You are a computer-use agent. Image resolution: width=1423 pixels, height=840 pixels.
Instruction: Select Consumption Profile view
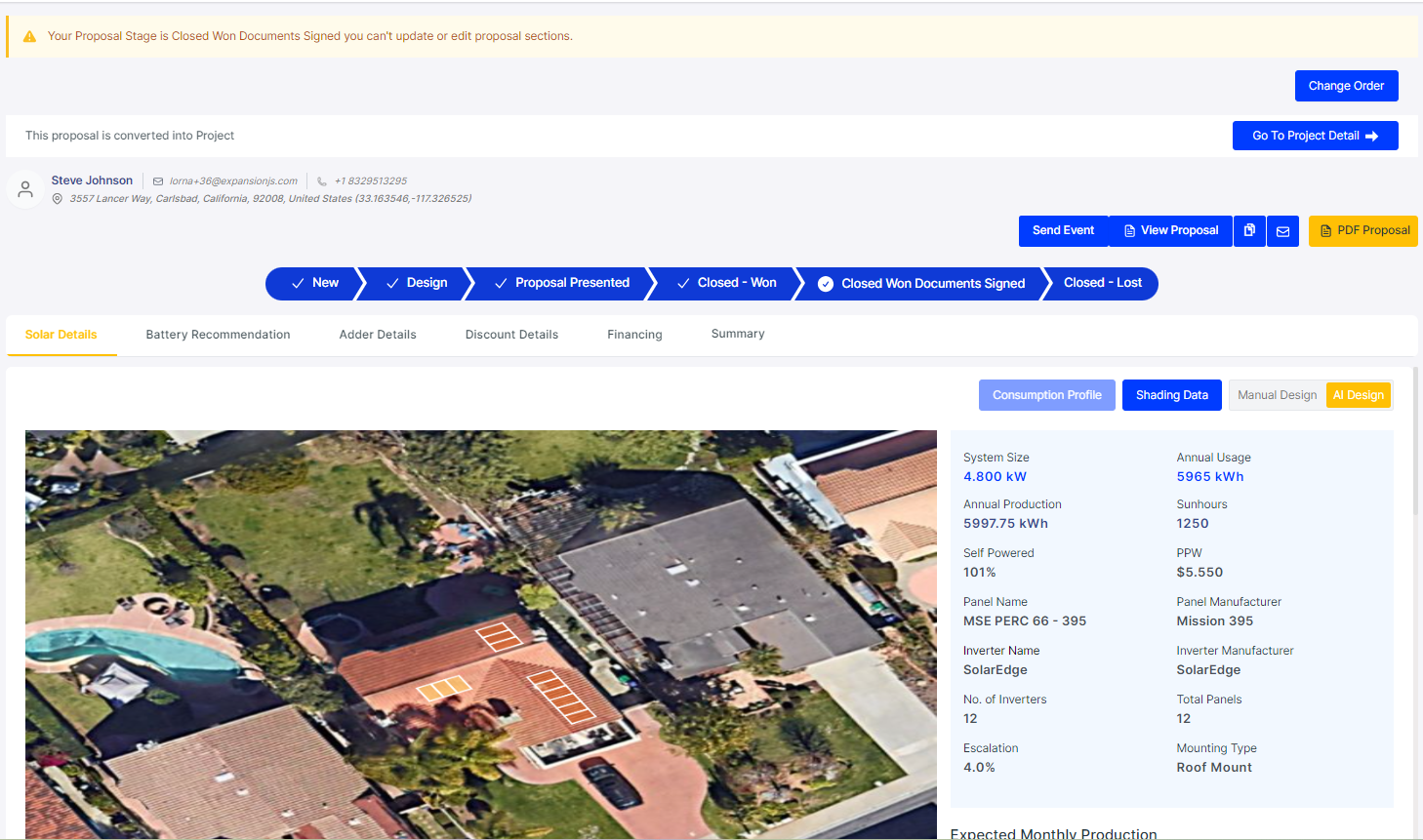pos(1046,394)
